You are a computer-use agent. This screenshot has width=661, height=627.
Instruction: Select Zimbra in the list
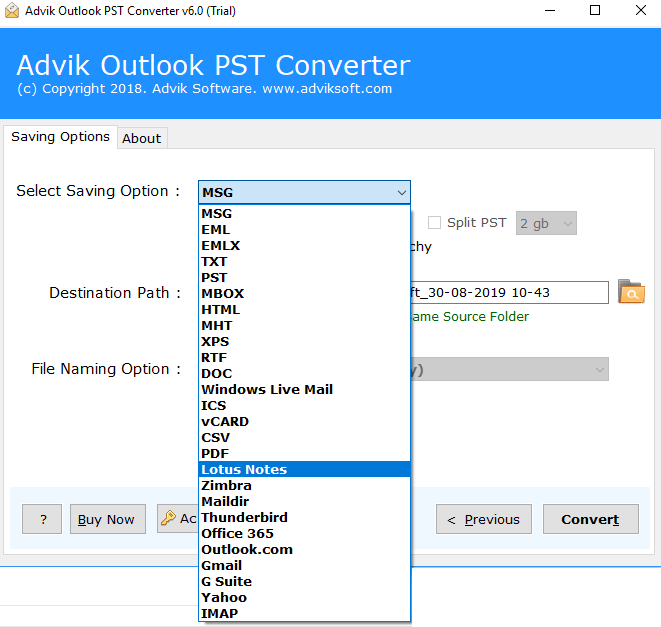click(x=304, y=485)
